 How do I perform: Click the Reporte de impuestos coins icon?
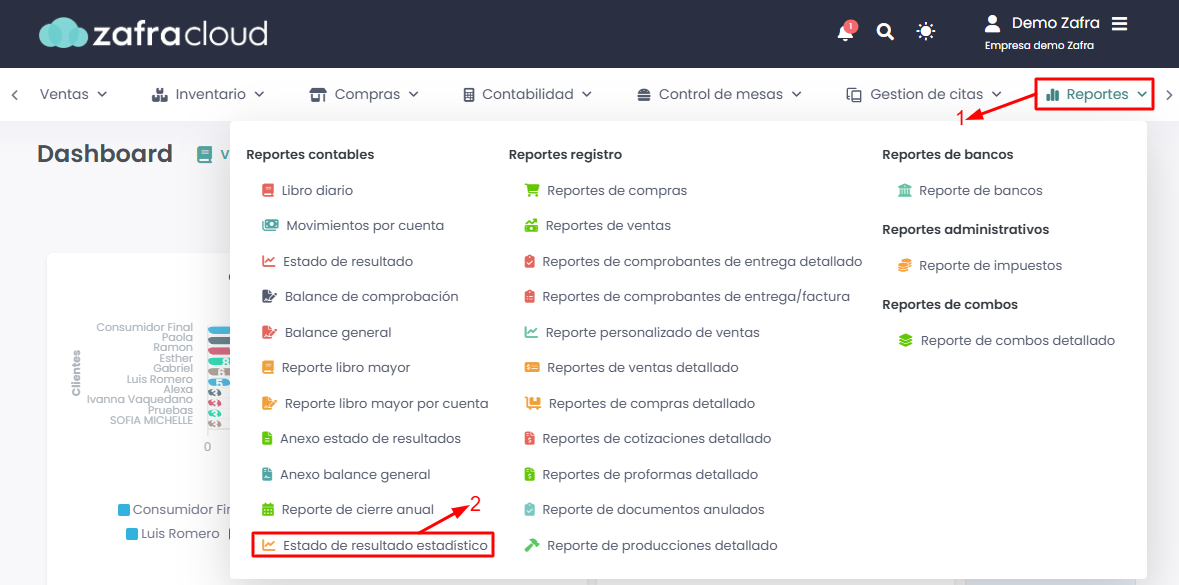tap(905, 265)
